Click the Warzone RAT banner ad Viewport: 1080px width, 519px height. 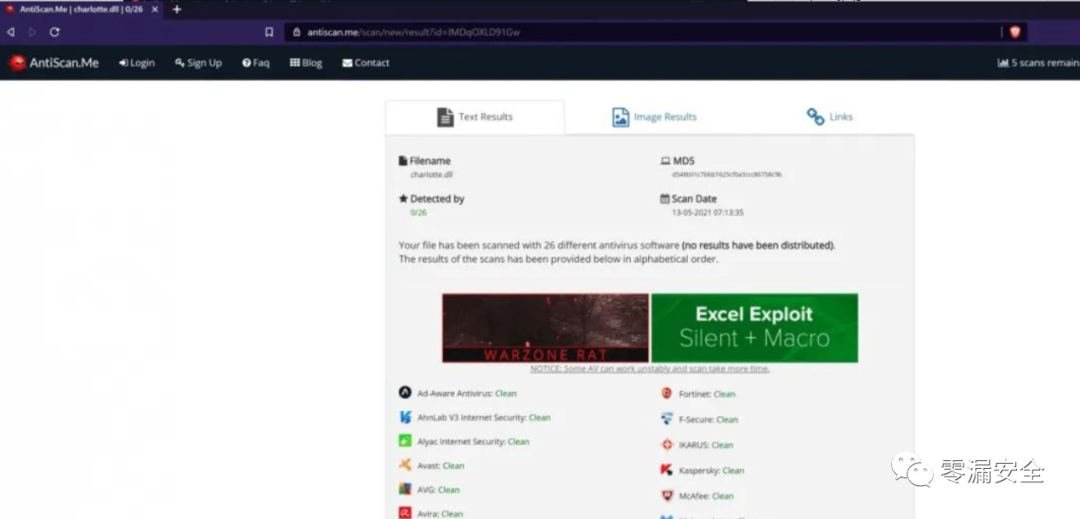[x=545, y=328]
